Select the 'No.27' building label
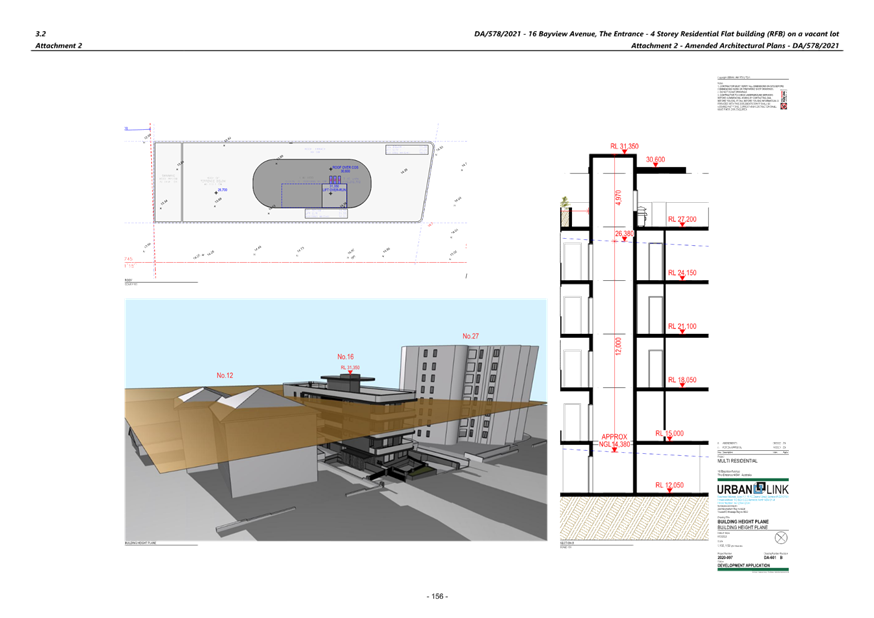The height and width of the screenshot is (618, 874). [470, 336]
